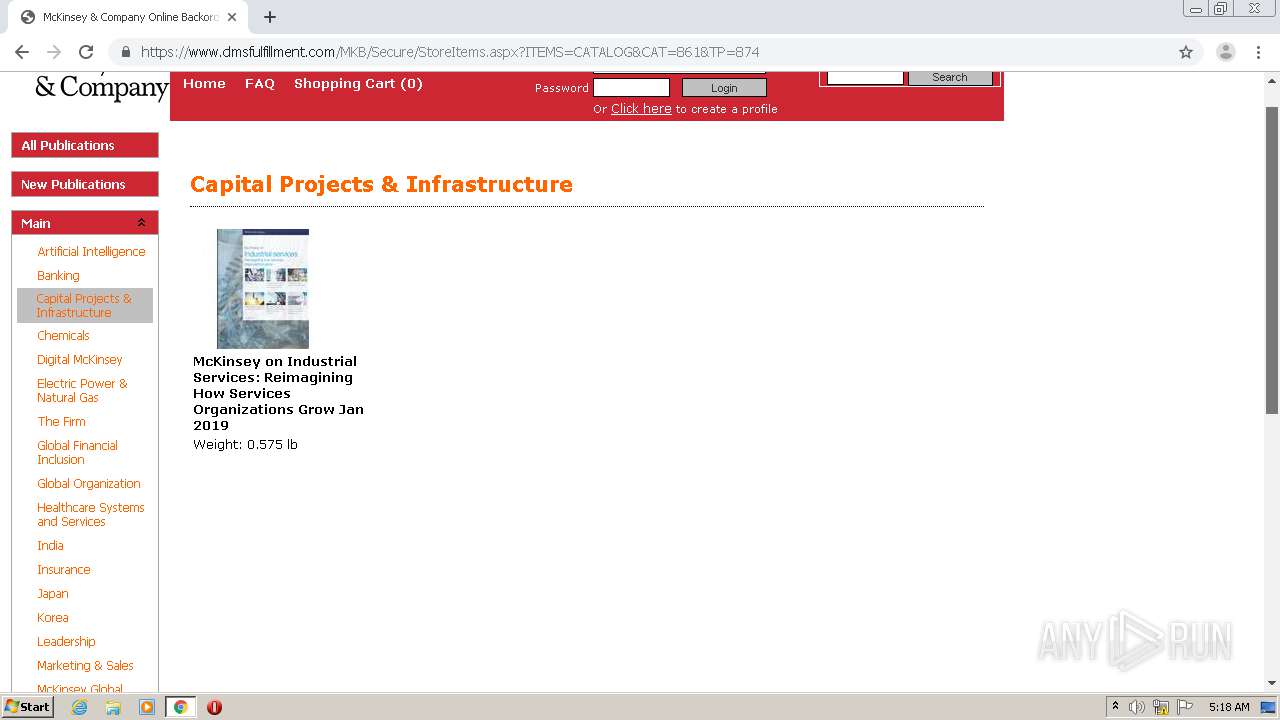The height and width of the screenshot is (720, 1280).
Task: Collapse the Main sidebar section
Action: (141, 223)
